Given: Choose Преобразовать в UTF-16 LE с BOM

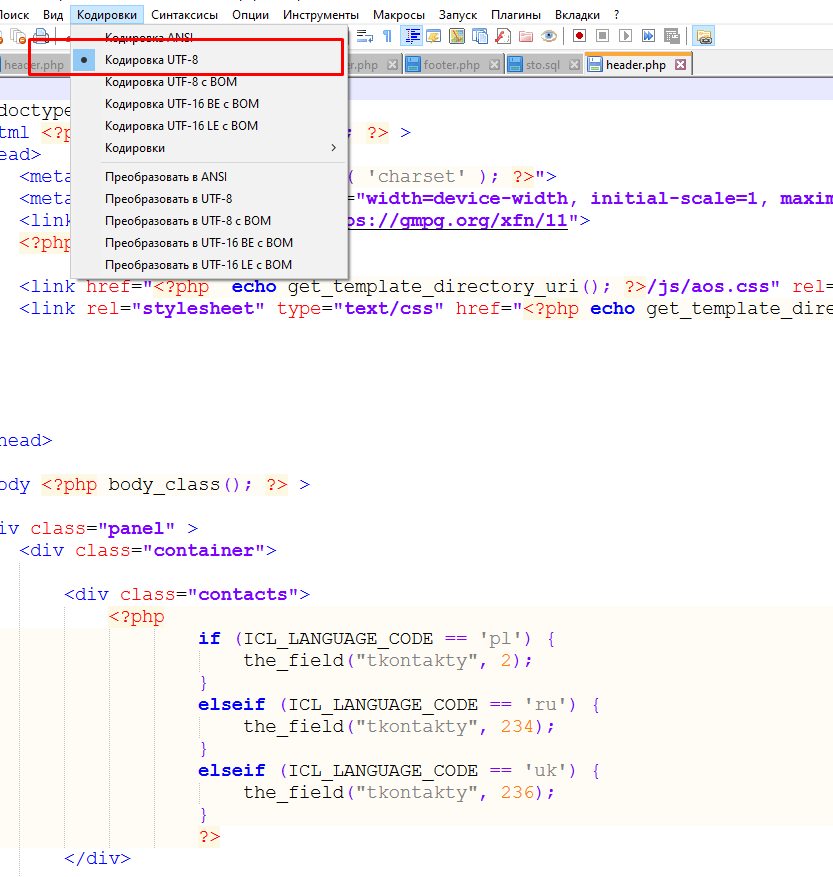Looking at the screenshot, I should (209, 265).
